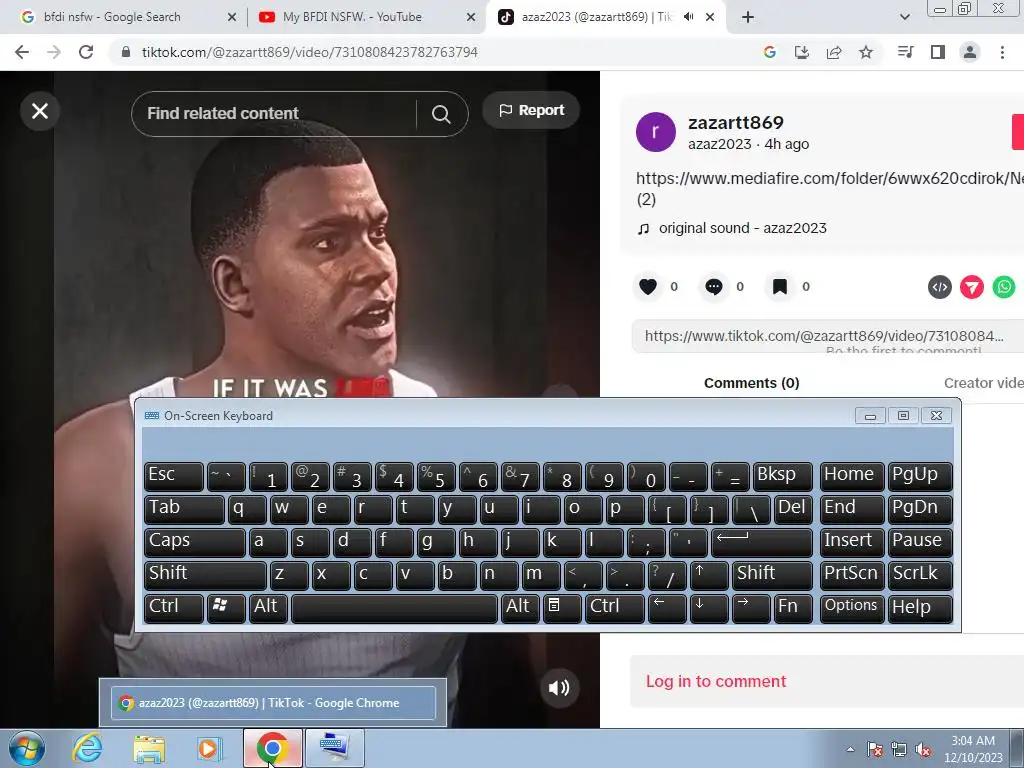Viewport: 1024px width, 768px height.
Task: Click the address bar URL
Action: [x=310, y=52]
